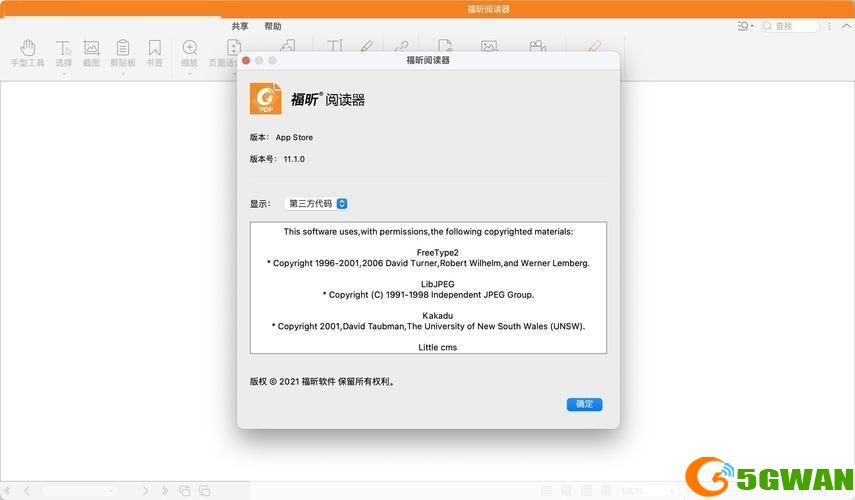Click the link tool icon in toolbar
855x500 pixels.
tap(401, 46)
